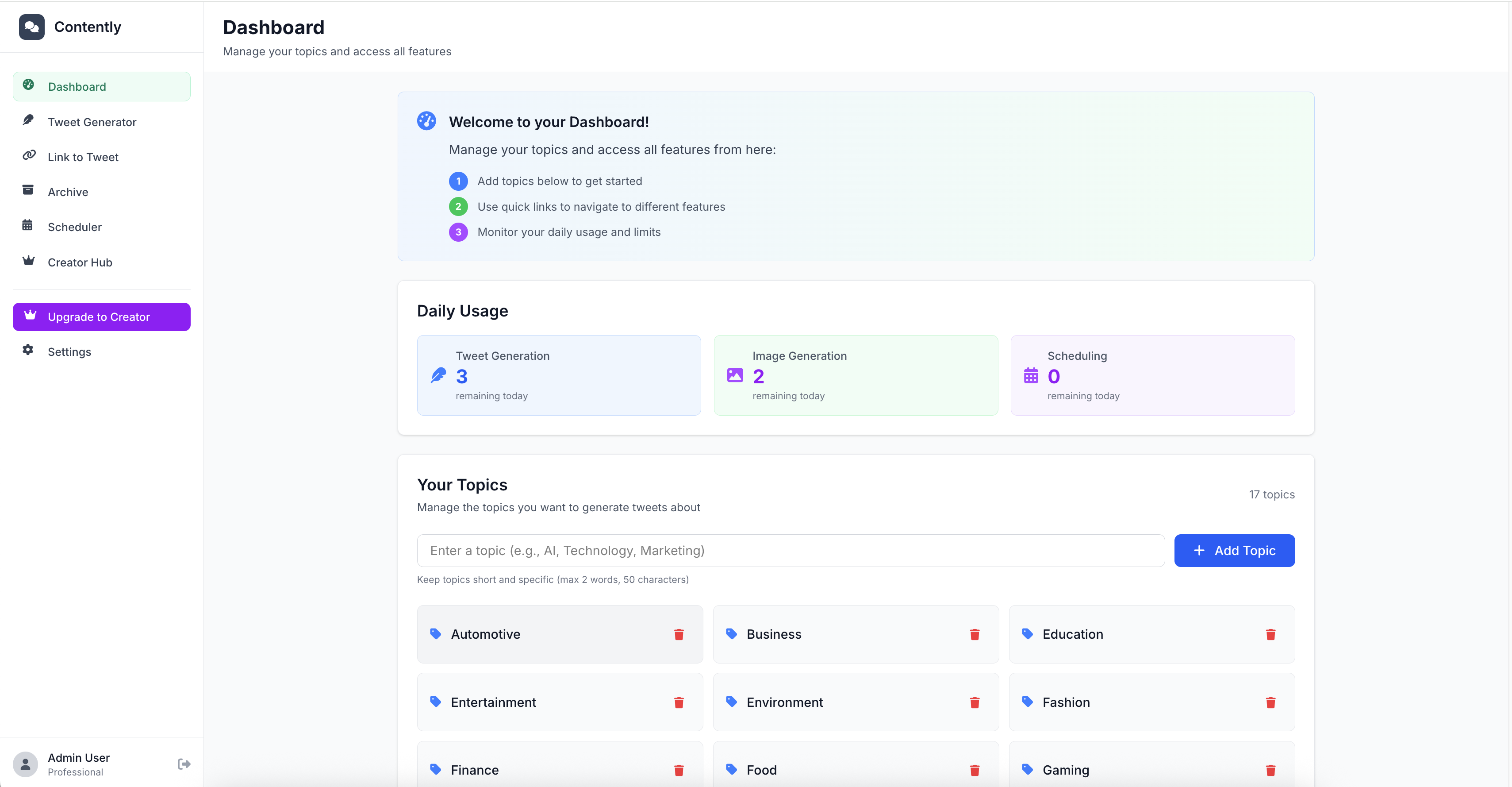Select the Dashboard sidebar entry
1512x787 pixels.
[77, 86]
